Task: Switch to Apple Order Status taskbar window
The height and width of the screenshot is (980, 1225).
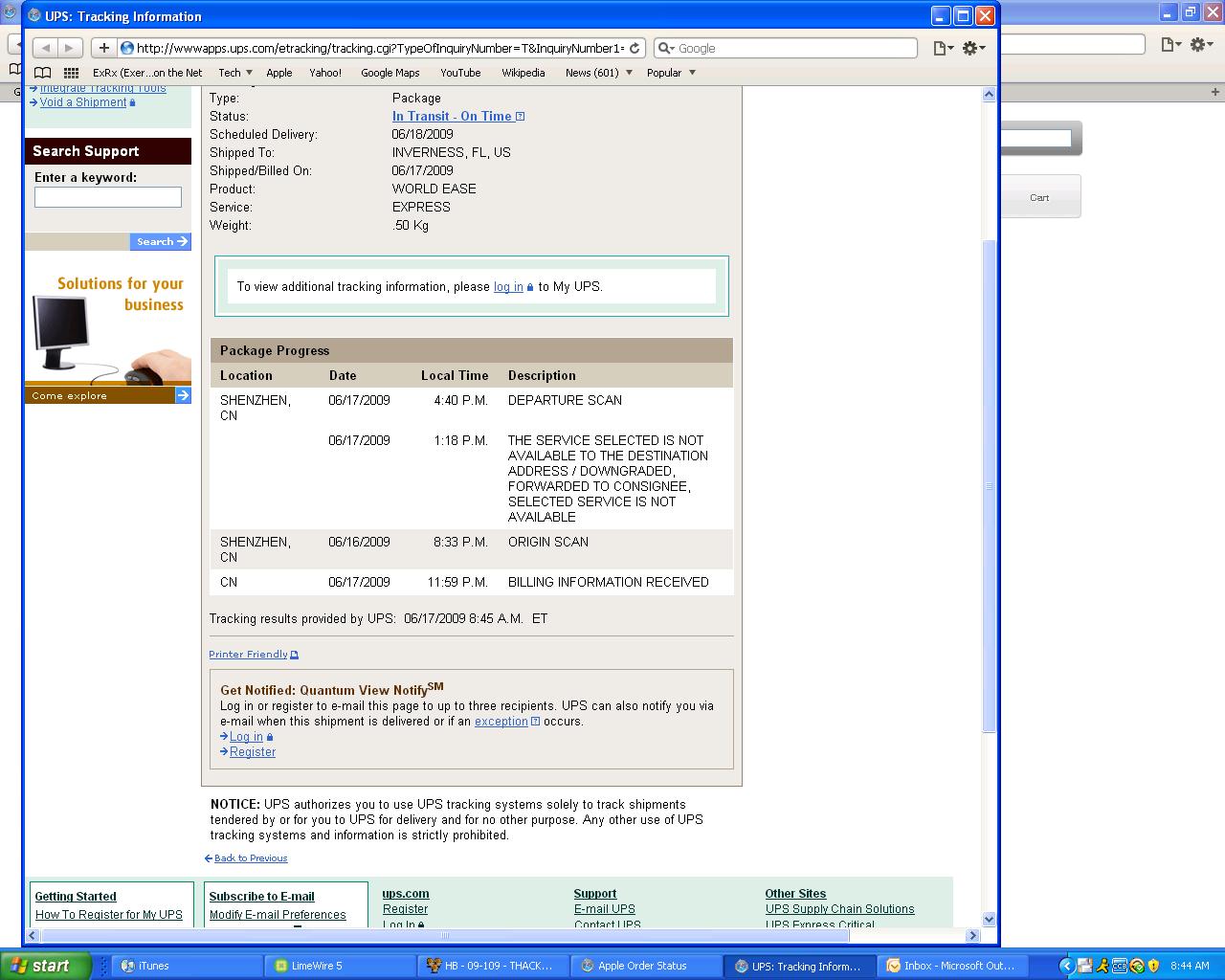Action: click(646, 966)
